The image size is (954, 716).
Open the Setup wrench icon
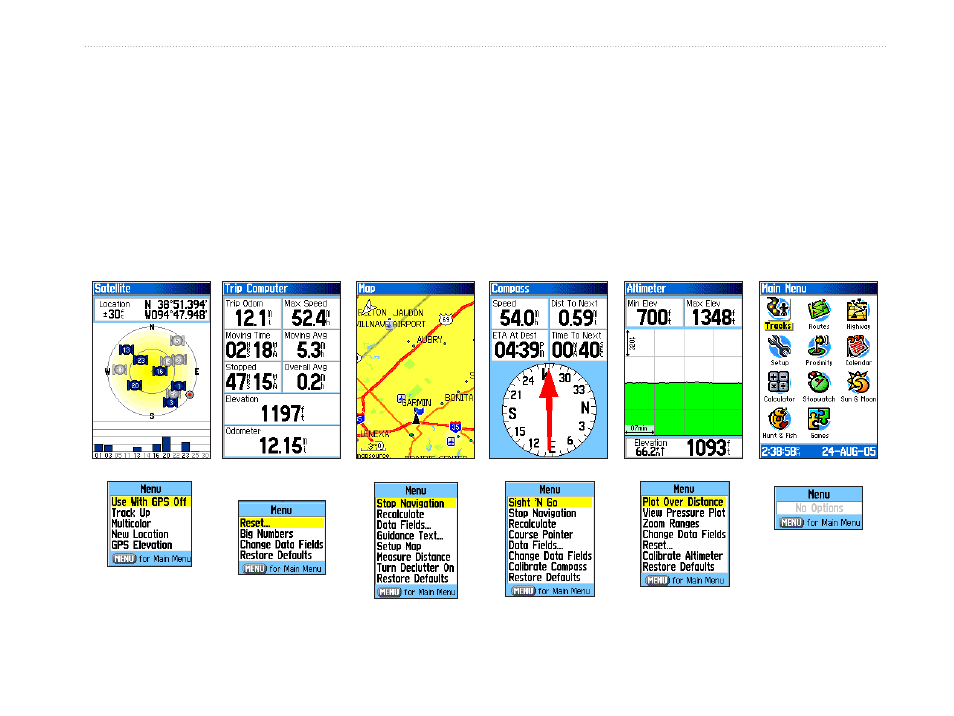(x=779, y=346)
